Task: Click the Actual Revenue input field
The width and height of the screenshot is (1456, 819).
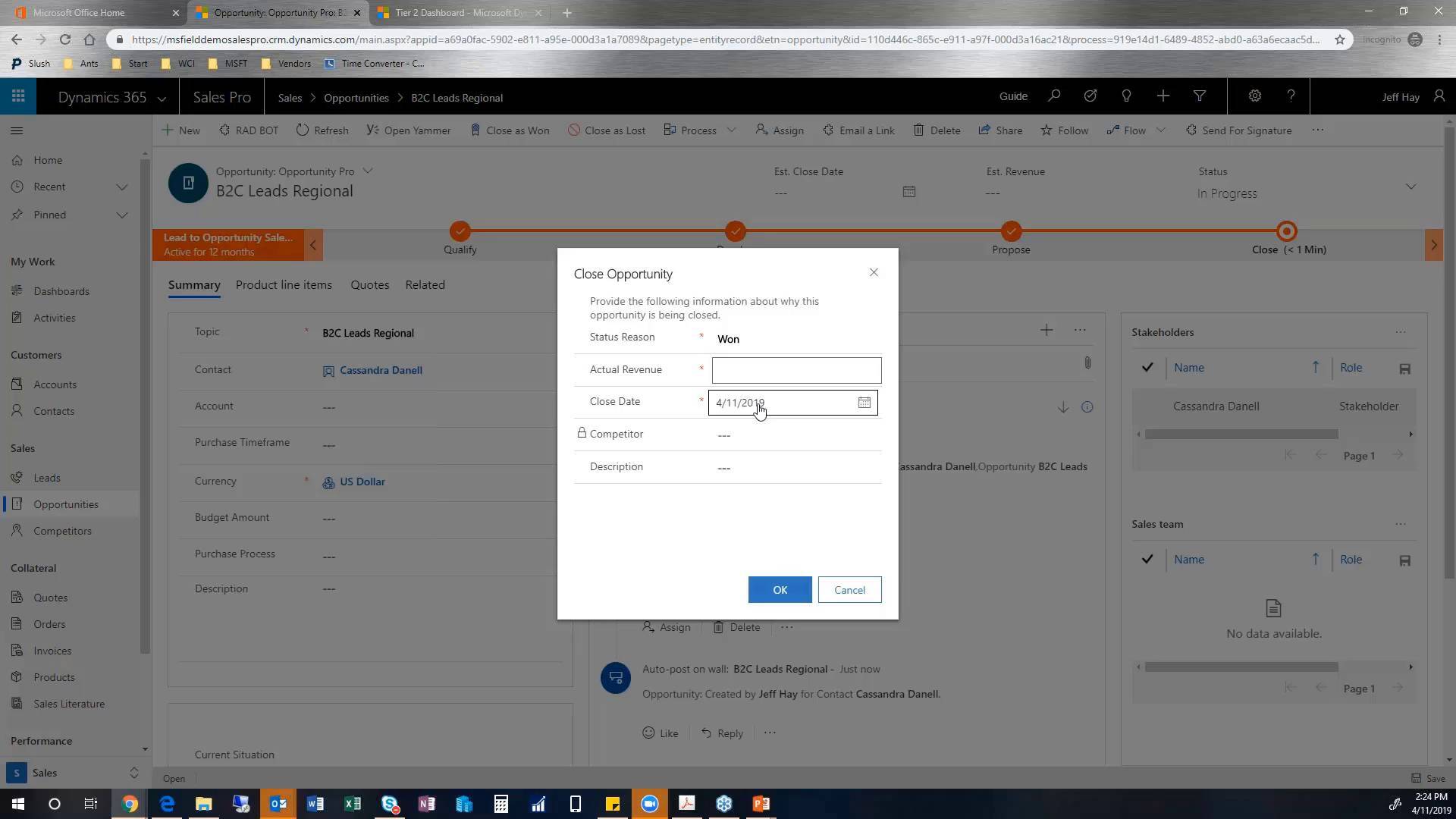Action: (x=795, y=370)
